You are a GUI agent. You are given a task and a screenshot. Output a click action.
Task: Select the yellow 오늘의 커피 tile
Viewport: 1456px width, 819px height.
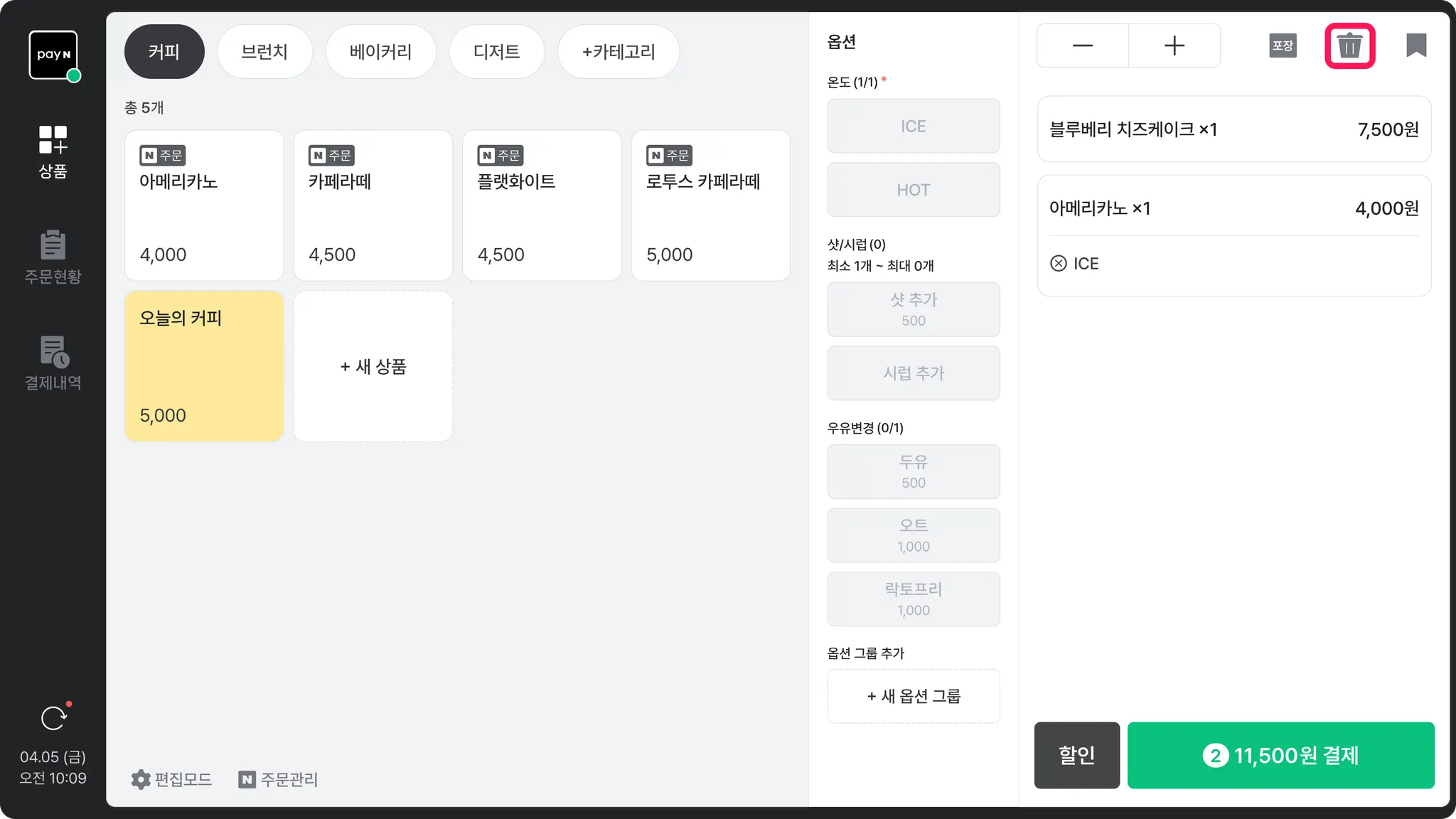tap(204, 366)
